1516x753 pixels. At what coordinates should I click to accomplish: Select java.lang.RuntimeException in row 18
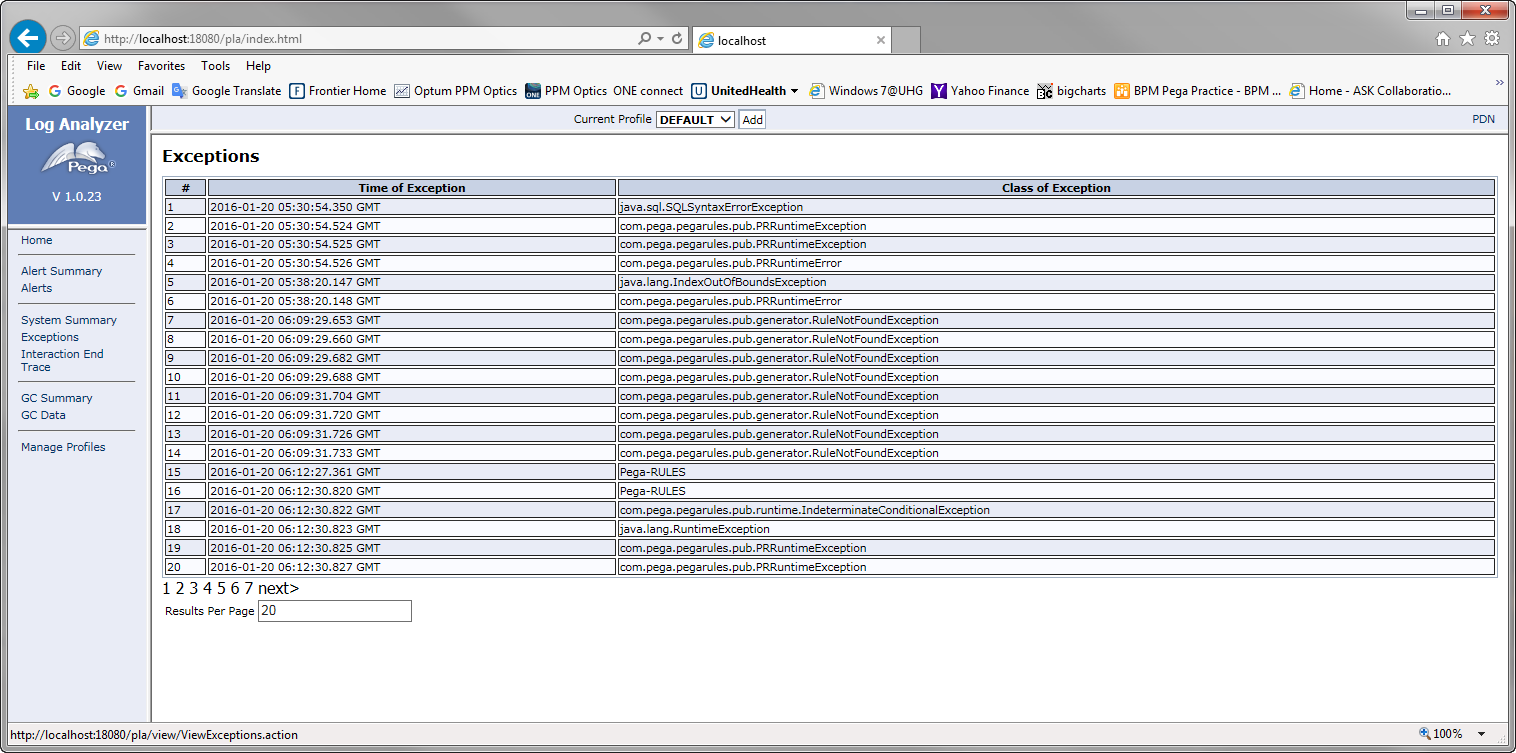coord(695,529)
